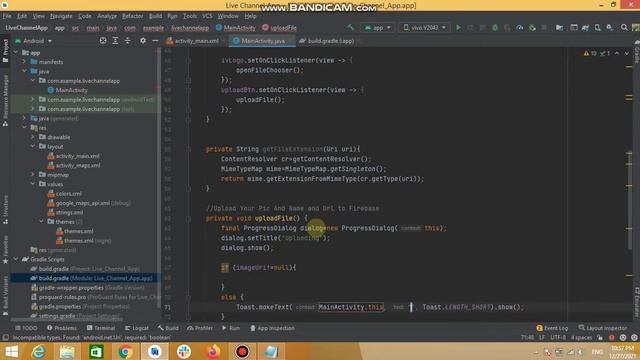Viewport: 640px width, 360px height.
Task: Click the Make Project hammer icon
Action: [x=351, y=27]
